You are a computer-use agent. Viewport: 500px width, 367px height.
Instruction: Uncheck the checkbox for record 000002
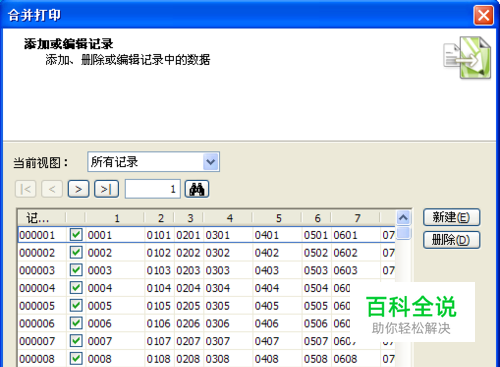tap(76, 252)
